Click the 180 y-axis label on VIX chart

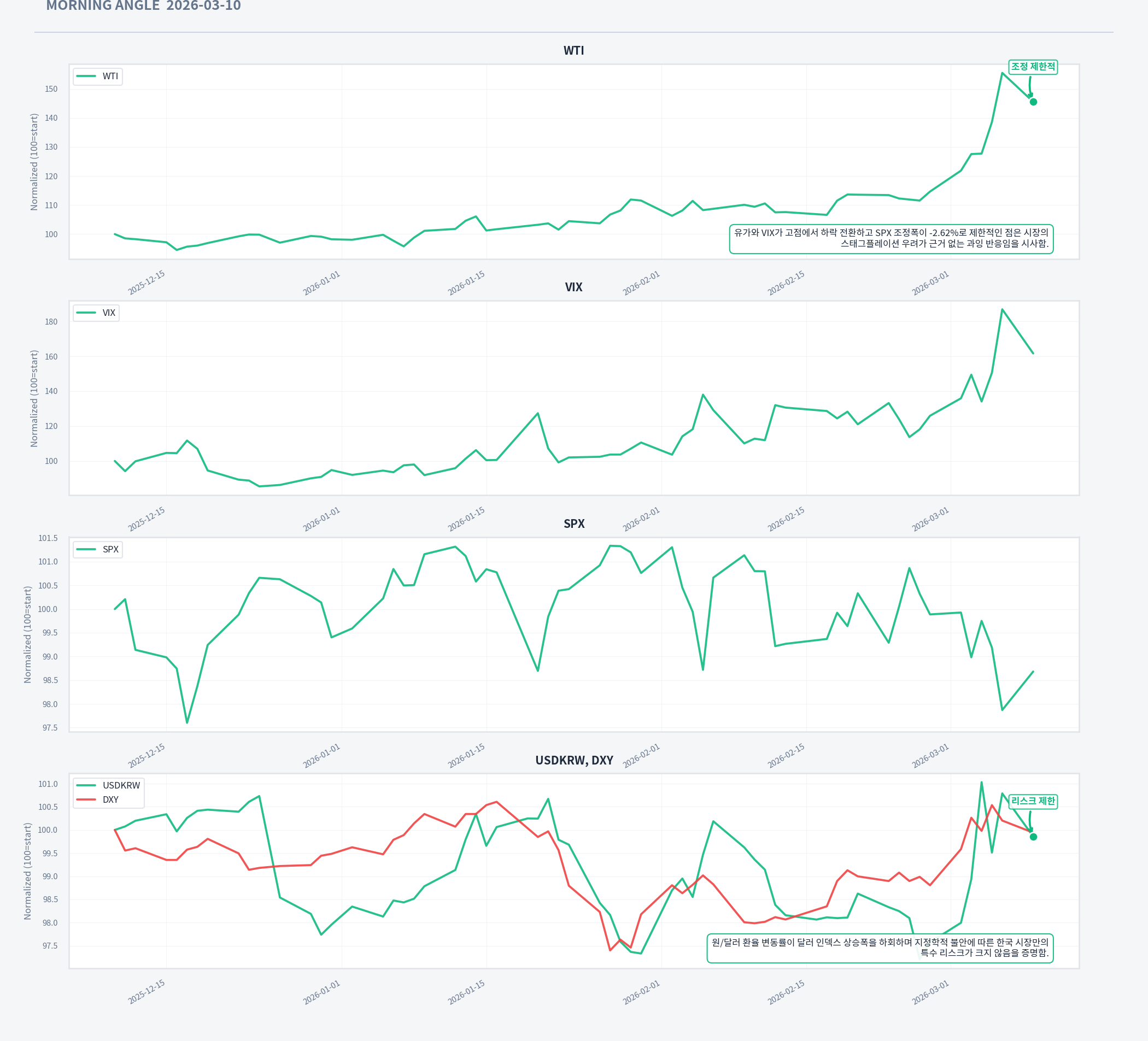(x=51, y=321)
